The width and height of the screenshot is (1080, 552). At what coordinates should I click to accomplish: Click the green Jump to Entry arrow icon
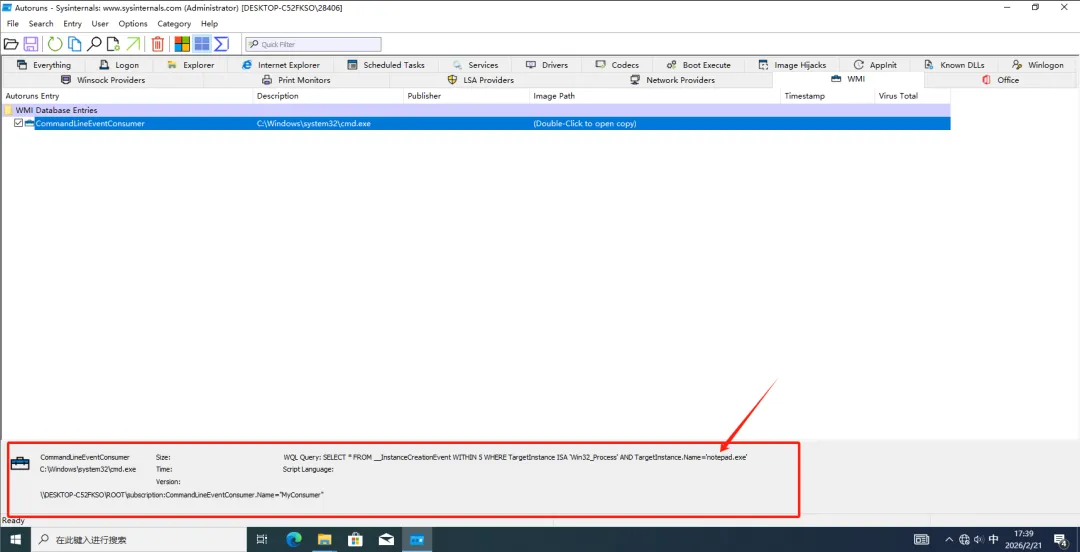[133, 44]
